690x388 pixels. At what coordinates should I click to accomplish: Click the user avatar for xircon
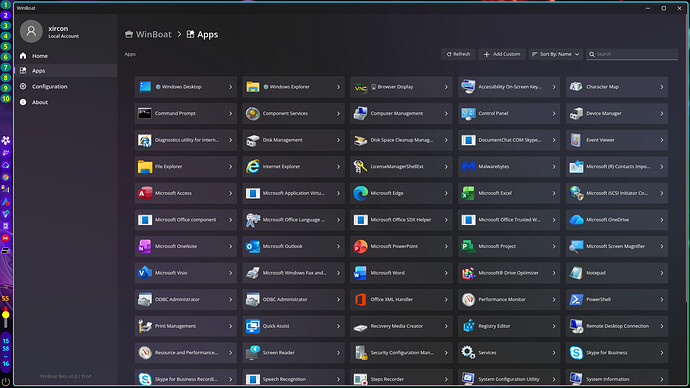tap(31, 31)
